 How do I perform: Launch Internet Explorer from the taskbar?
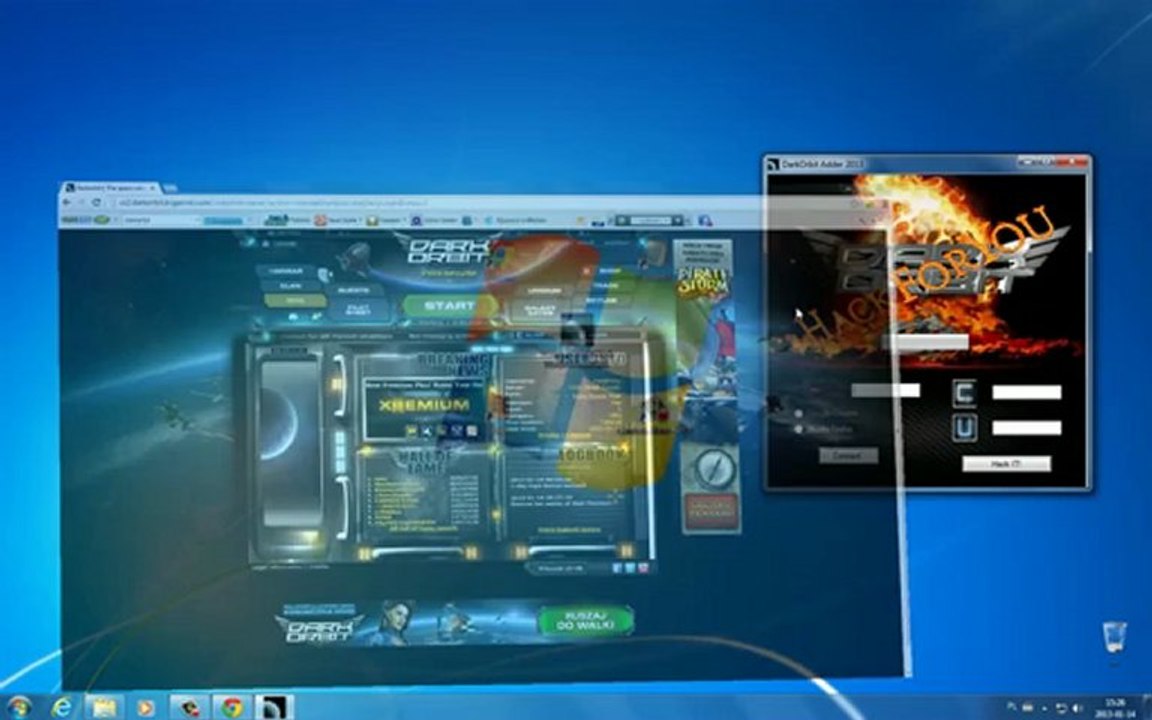point(62,708)
